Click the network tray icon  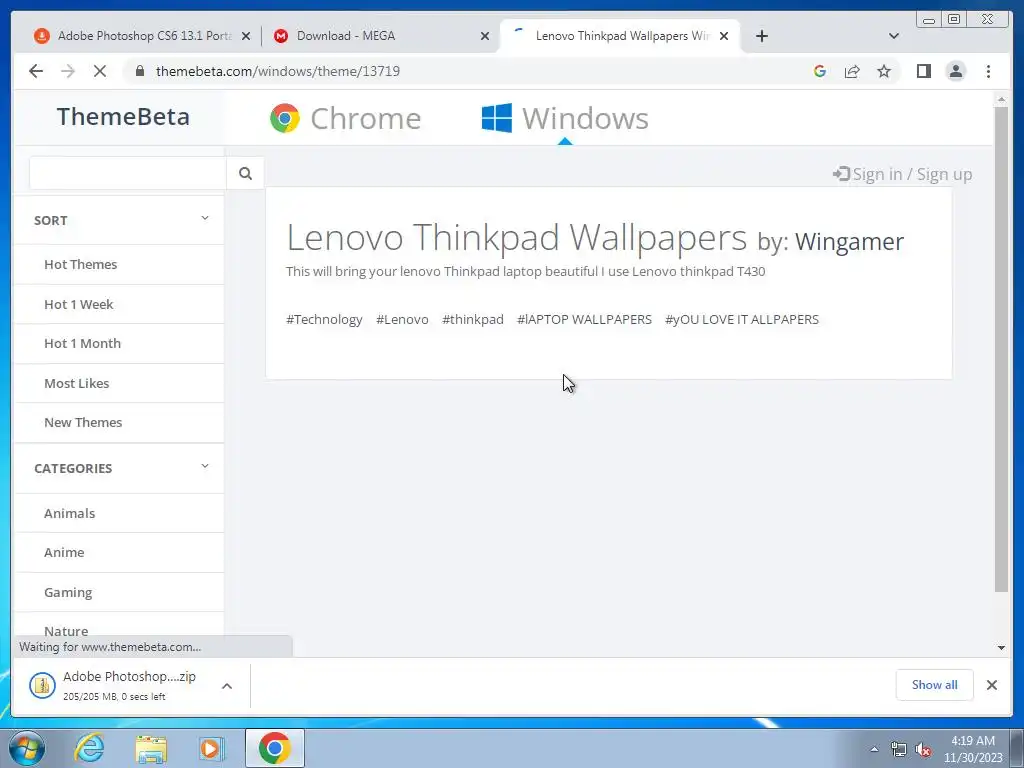(x=899, y=749)
